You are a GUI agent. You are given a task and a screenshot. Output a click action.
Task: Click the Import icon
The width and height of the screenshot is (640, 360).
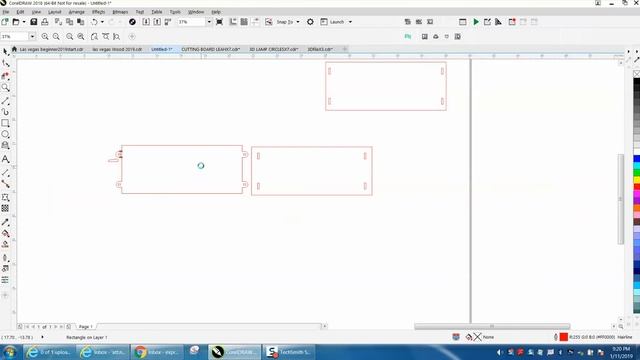[146, 22]
